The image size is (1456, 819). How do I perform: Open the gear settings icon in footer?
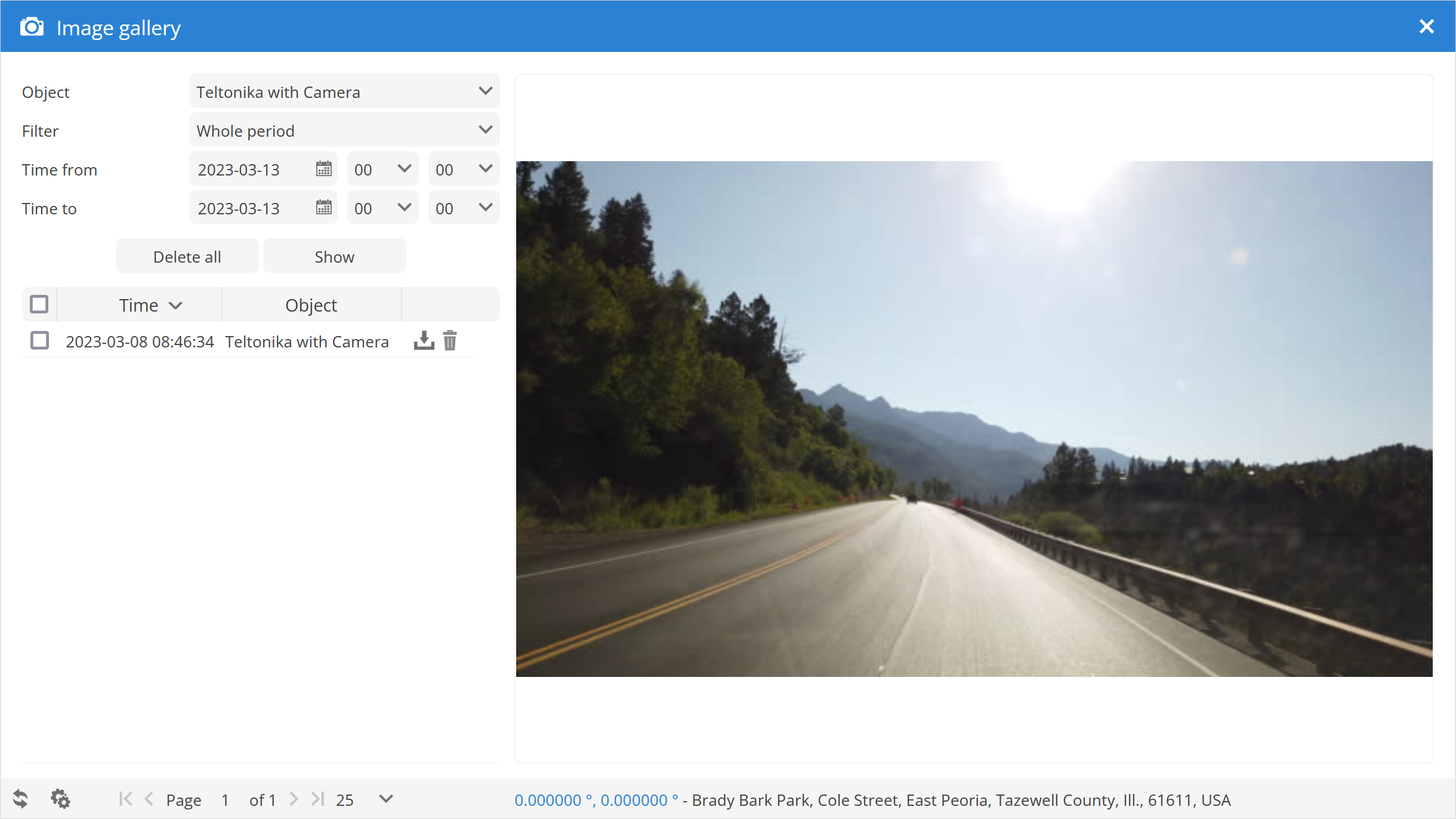pyautogui.click(x=60, y=799)
